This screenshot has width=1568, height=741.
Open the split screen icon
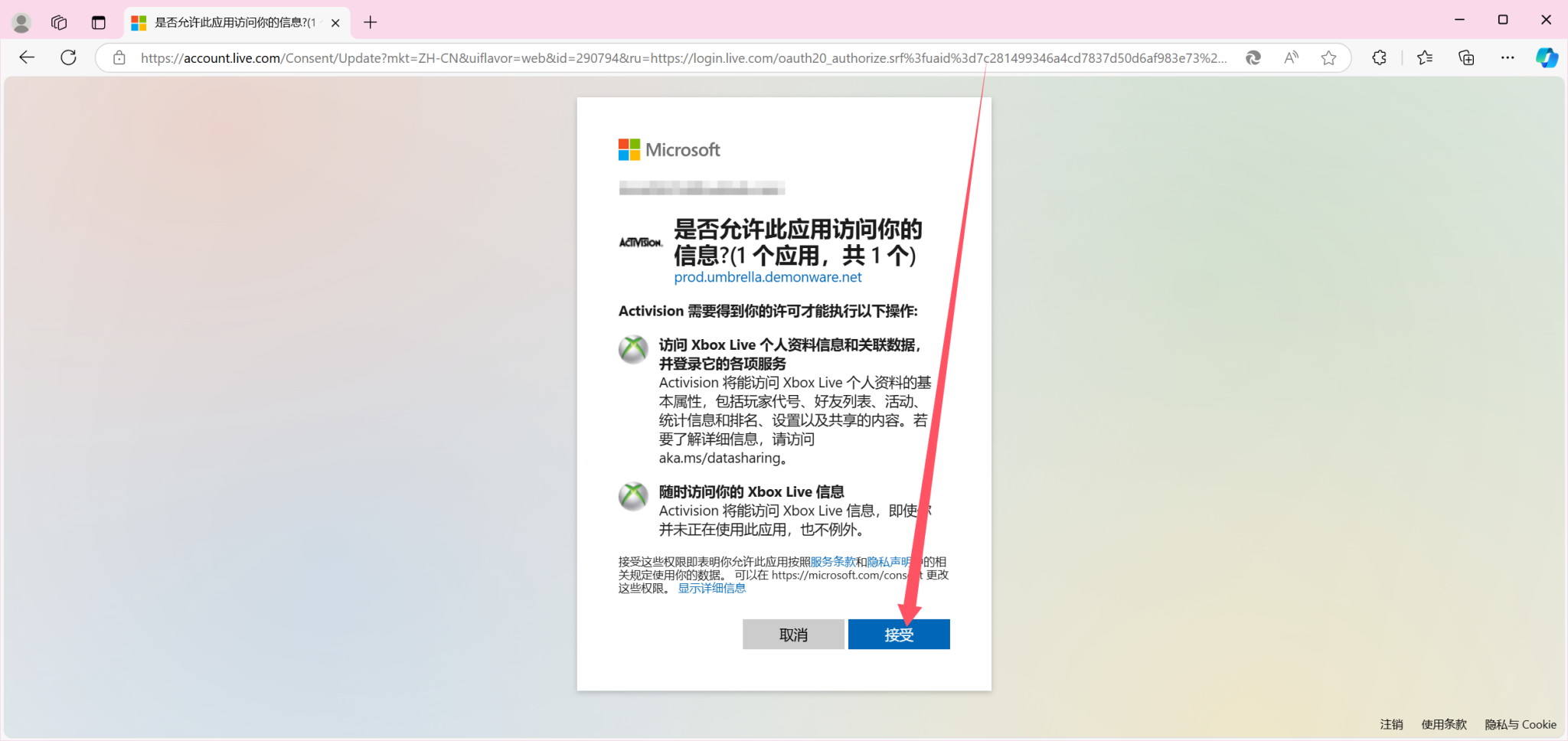tap(99, 22)
